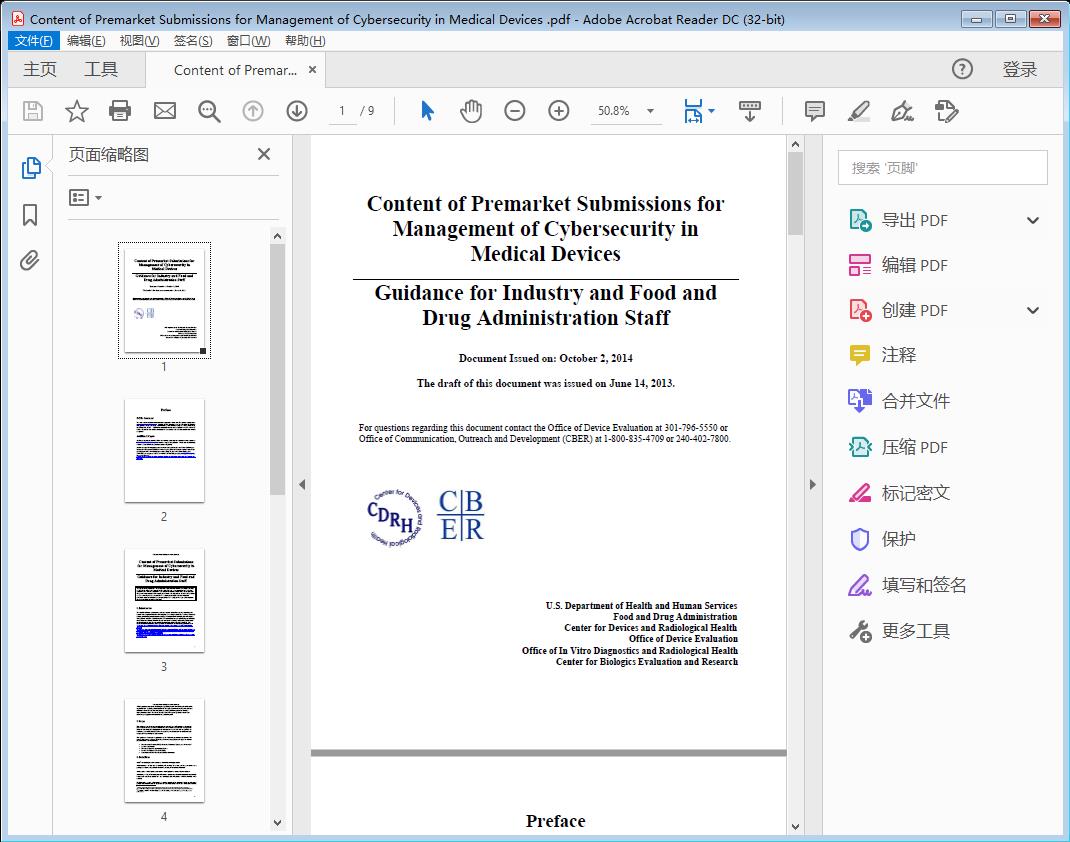Image resolution: width=1070 pixels, height=842 pixels.
Task: Select the Highlight pencil tool
Action: click(859, 111)
